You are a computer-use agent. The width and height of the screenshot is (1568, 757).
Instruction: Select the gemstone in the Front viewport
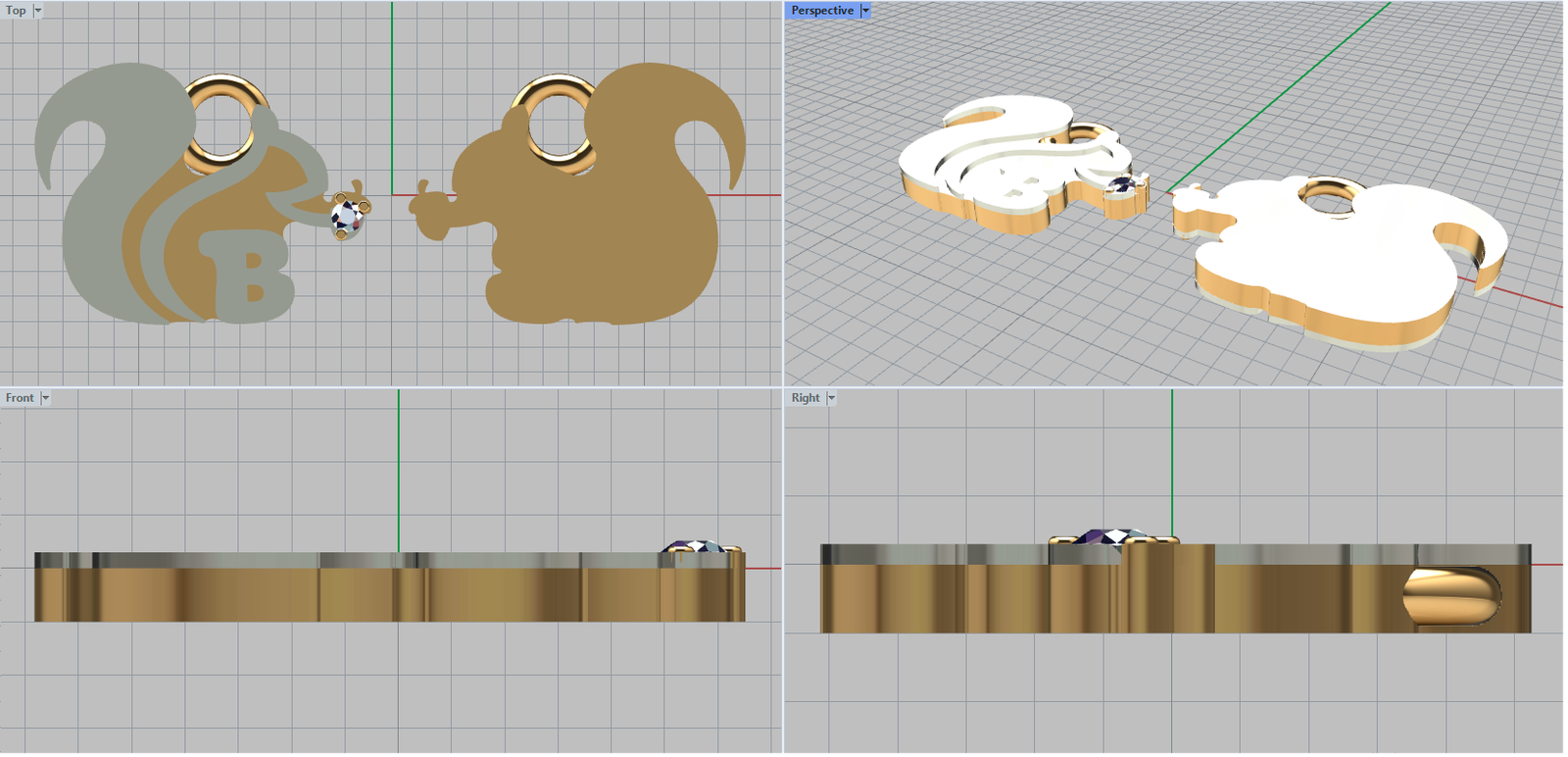(x=695, y=547)
